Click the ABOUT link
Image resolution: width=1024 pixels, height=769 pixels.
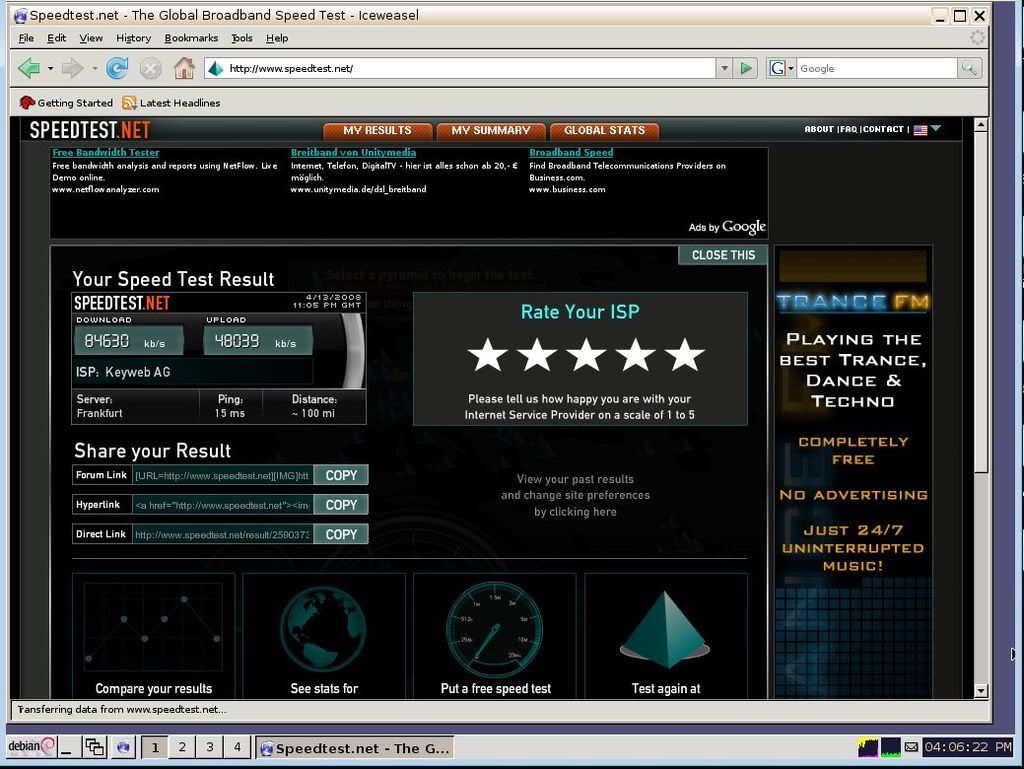tap(819, 129)
